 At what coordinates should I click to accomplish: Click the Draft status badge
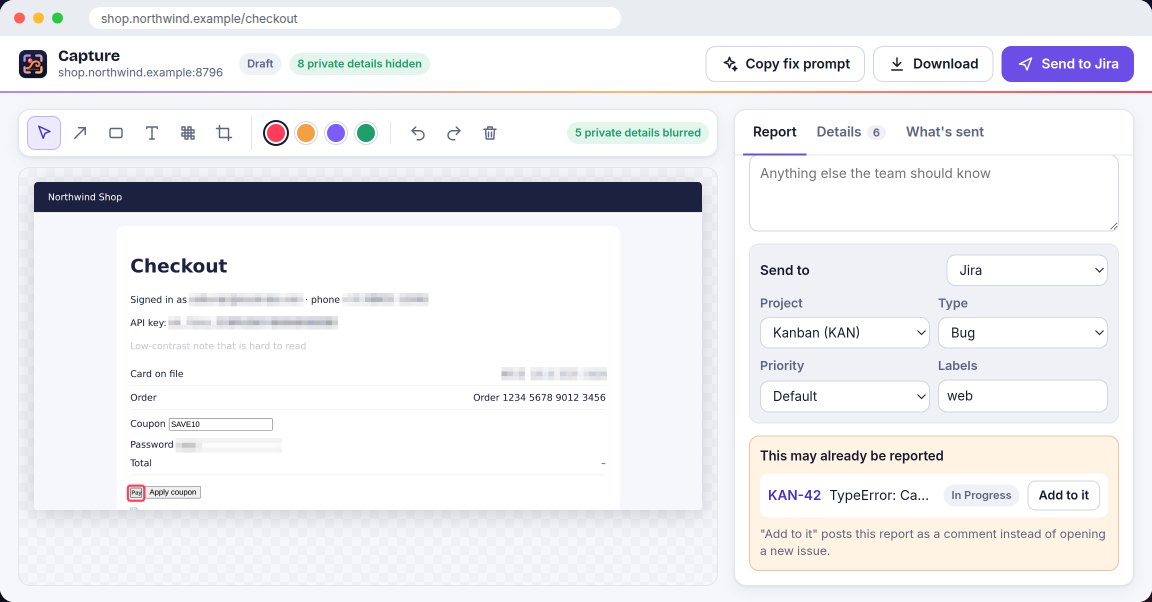click(x=260, y=64)
